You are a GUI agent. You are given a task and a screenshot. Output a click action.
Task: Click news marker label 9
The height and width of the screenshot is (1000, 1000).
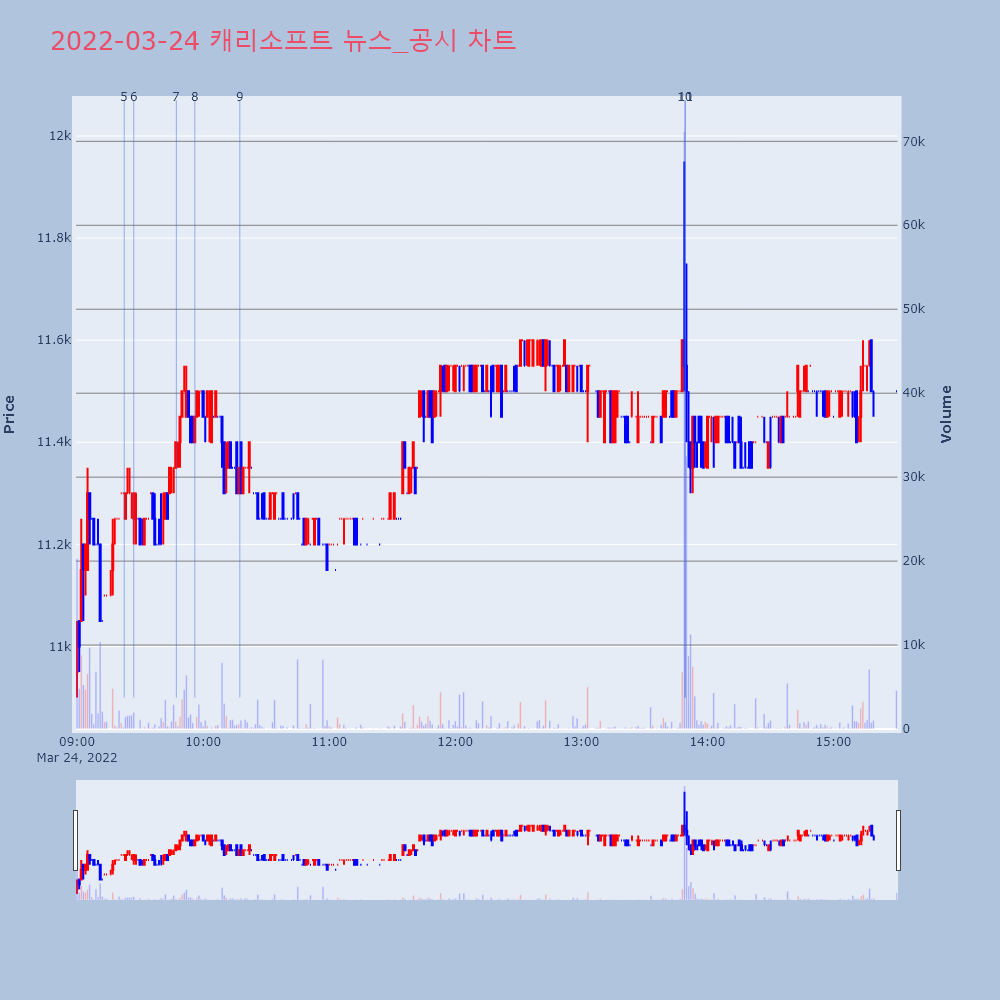pyautogui.click(x=240, y=97)
